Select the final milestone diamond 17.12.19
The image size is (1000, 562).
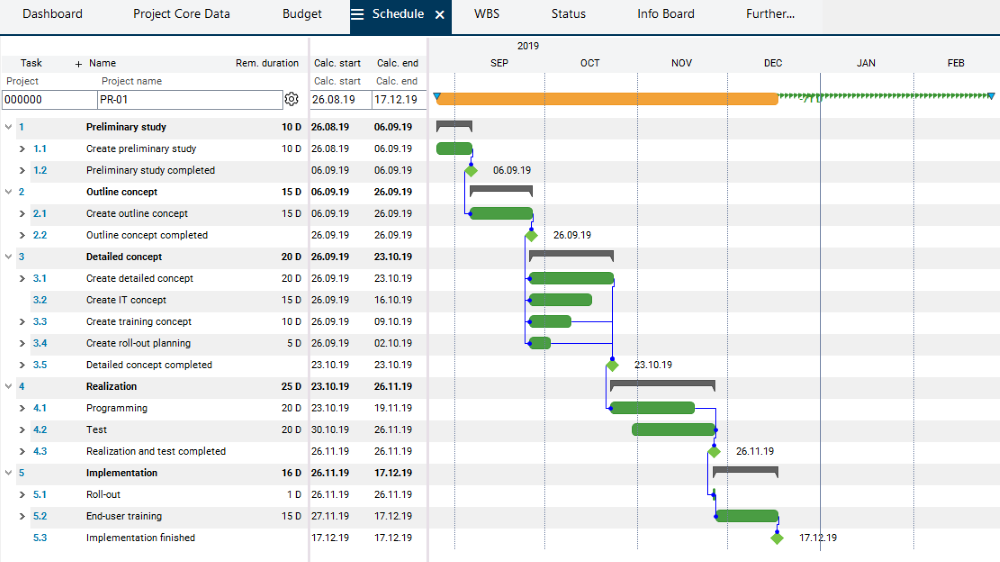[x=777, y=538]
